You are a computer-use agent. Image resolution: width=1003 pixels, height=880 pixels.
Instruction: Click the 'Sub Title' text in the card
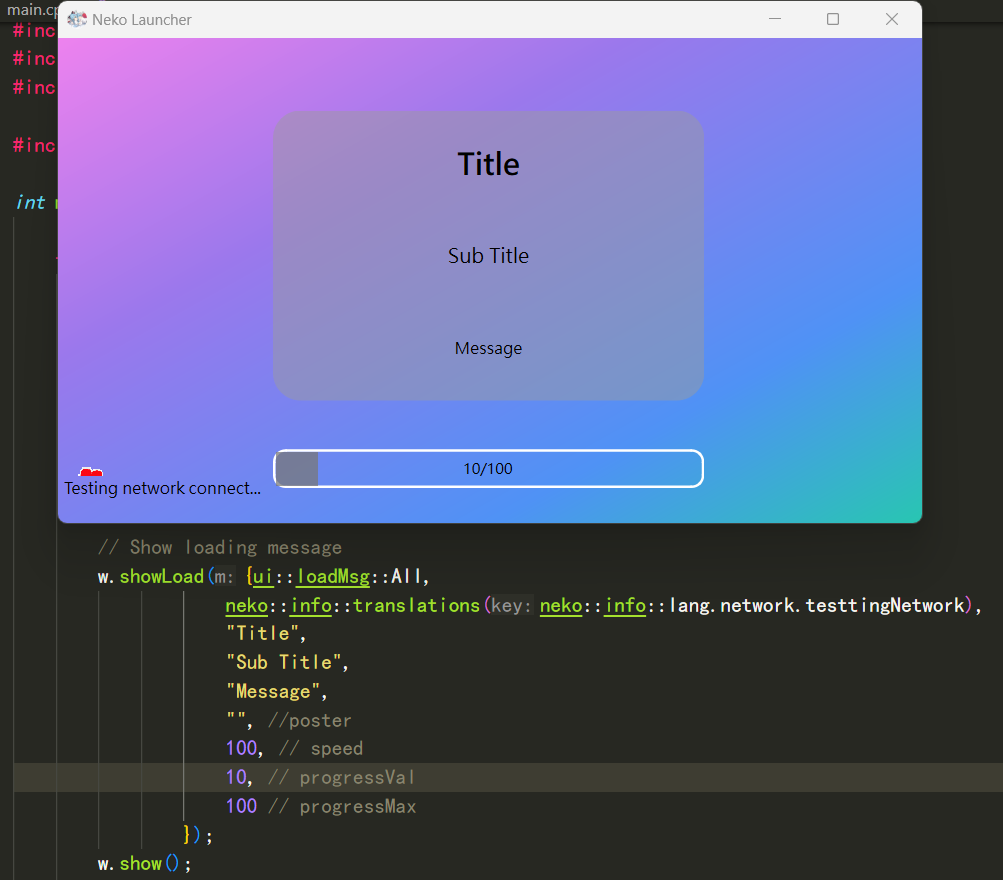[489, 256]
